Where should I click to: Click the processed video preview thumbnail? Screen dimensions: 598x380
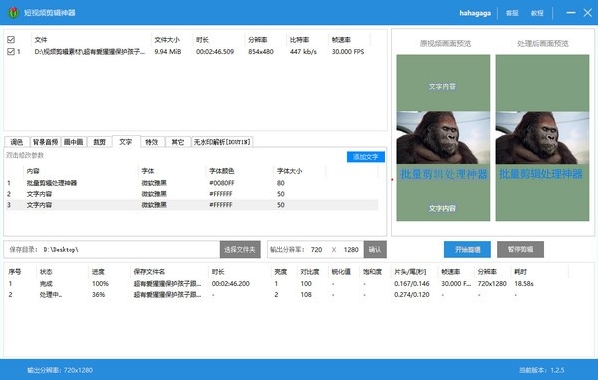[x=542, y=138]
